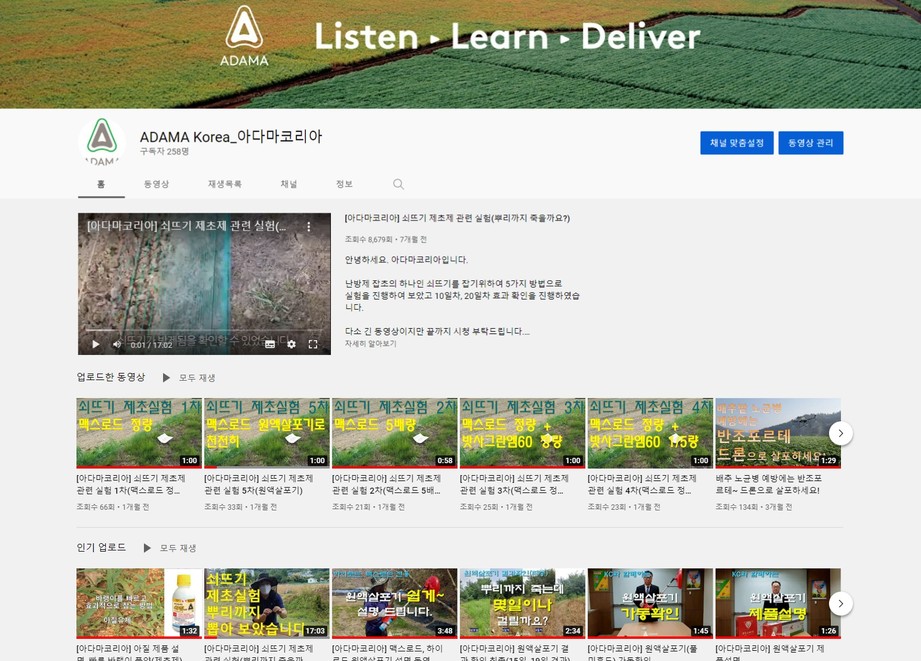Open the 쇠뜨기 제초실험 4차 thumbnail
The width and height of the screenshot is (921, 661).
point(650,433)
